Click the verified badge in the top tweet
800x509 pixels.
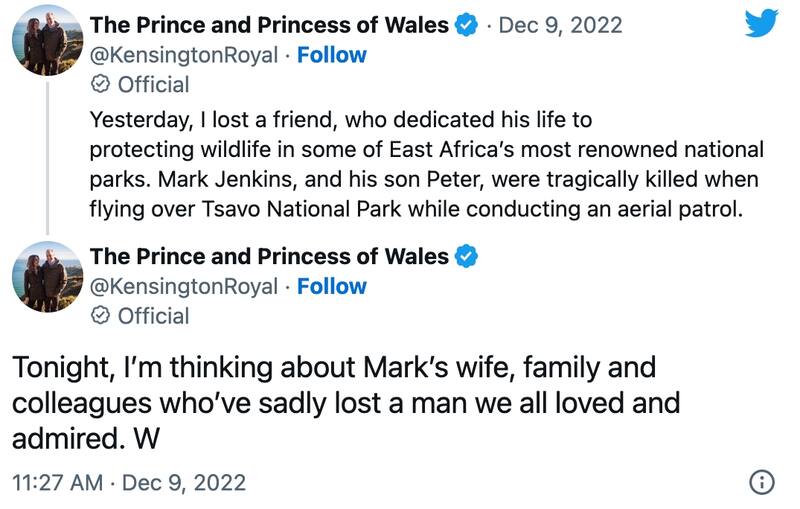point(467,25)
